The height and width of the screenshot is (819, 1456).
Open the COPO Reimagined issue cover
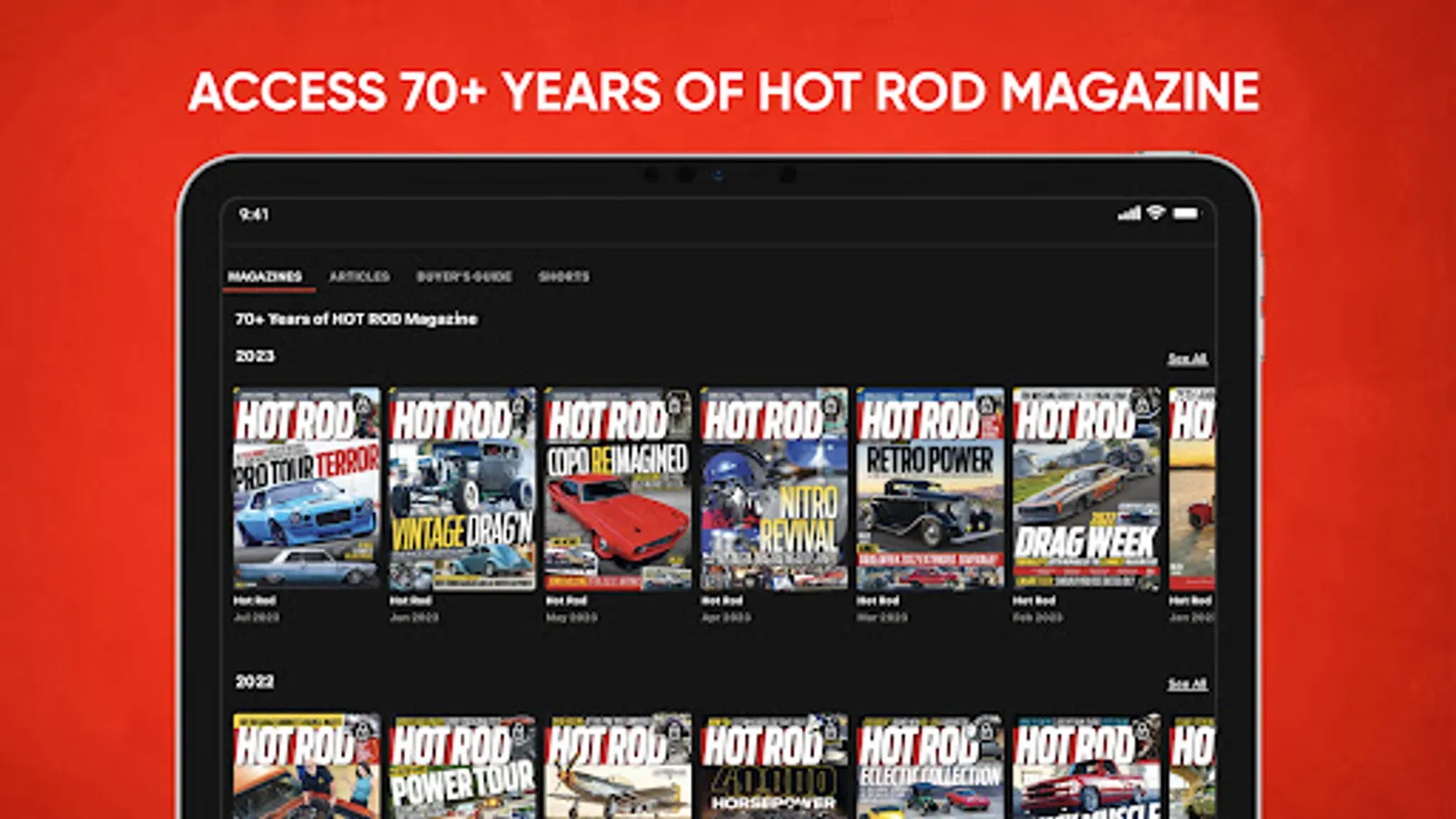(x=618, y=489)
